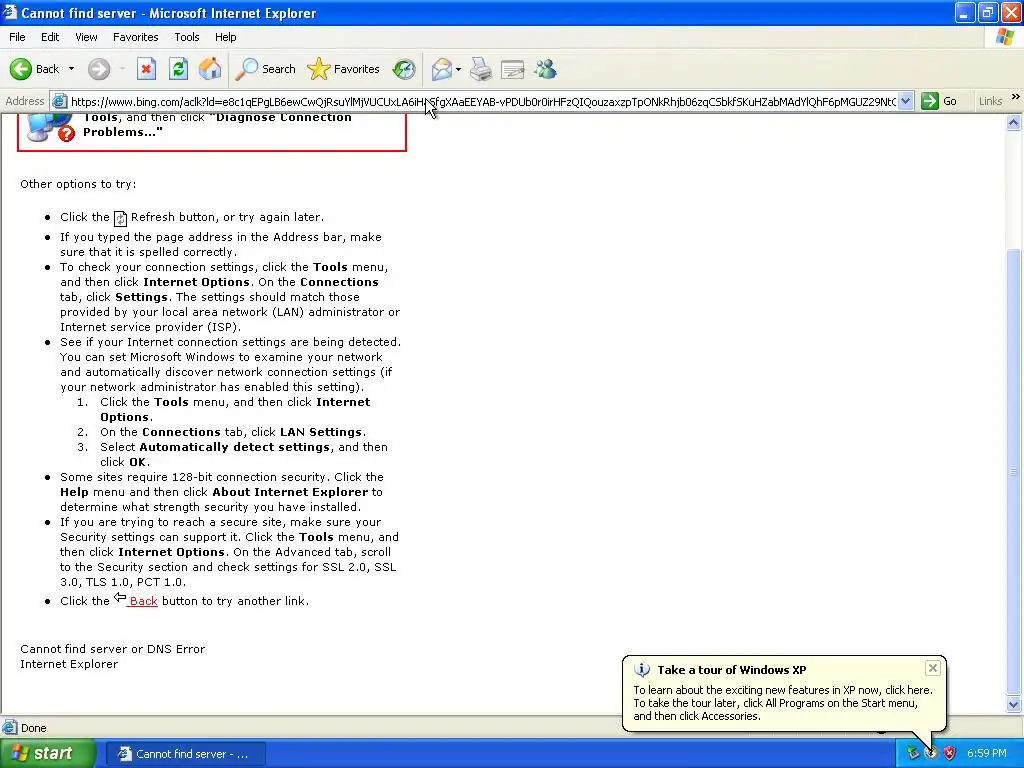The height and width of the screenshot is (768, 1024).
Task: Open the History toolbar icon
Action: coord(404,69)
